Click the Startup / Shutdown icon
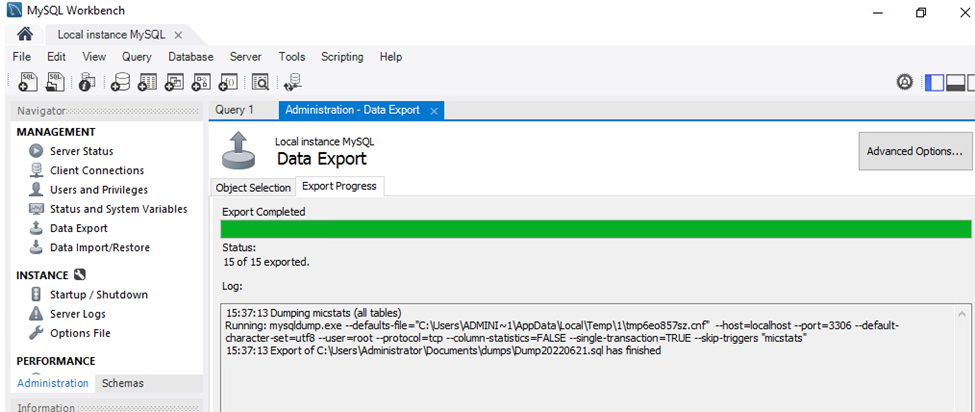Image resolution: width=975 pixels, height=412 pixels. coord(36,295)
